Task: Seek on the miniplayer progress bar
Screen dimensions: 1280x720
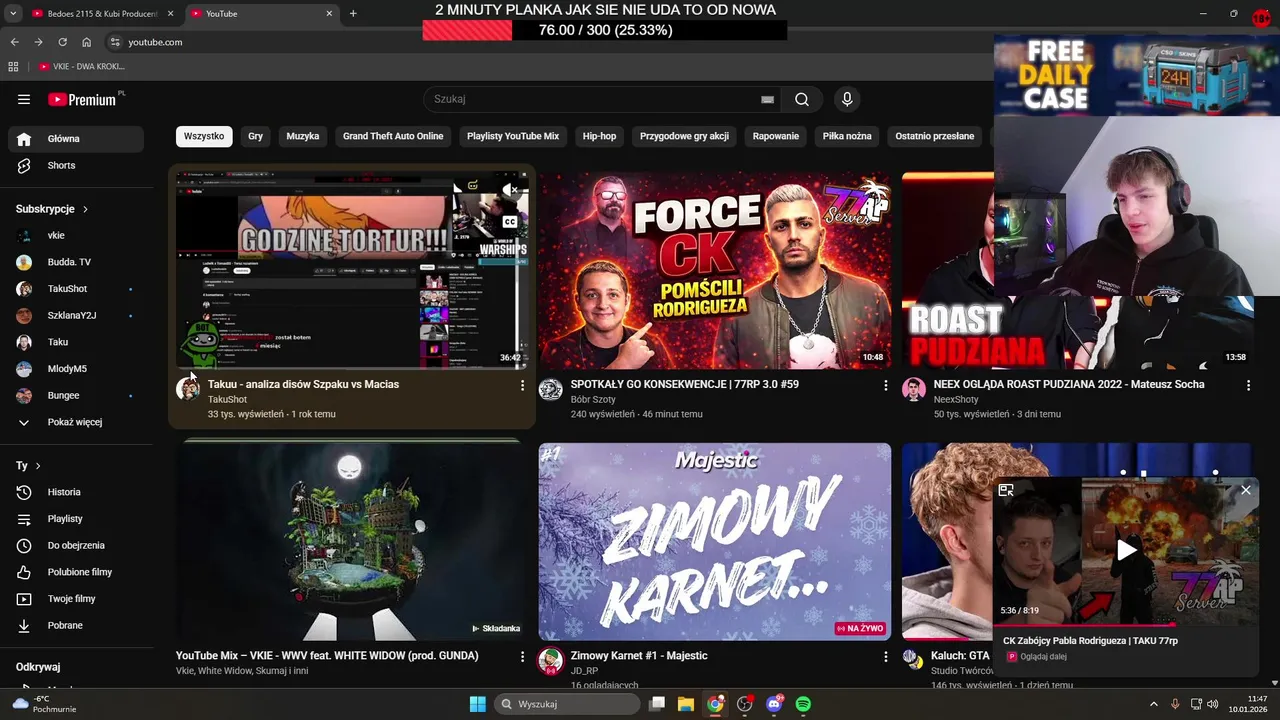Action: pyautogui.click(x=1126, y=624)
